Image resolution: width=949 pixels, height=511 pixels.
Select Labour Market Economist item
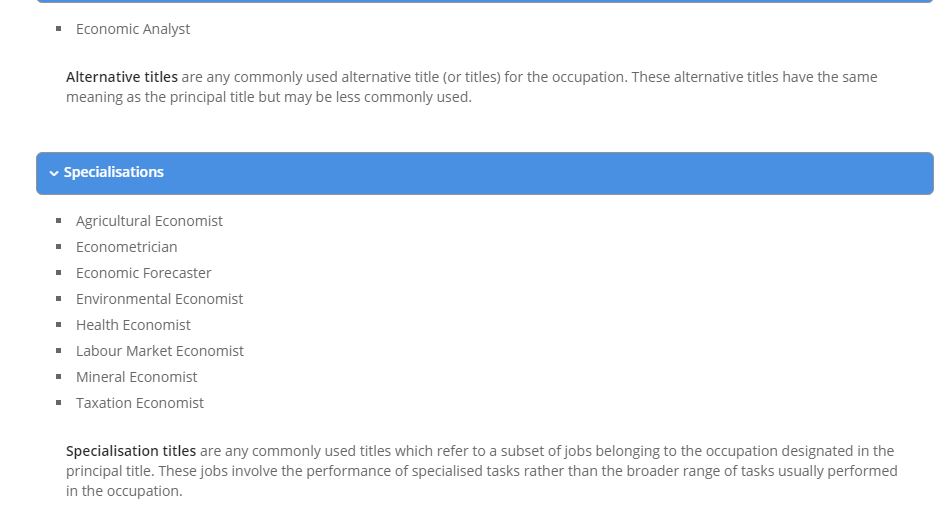[x=160, y=351]
